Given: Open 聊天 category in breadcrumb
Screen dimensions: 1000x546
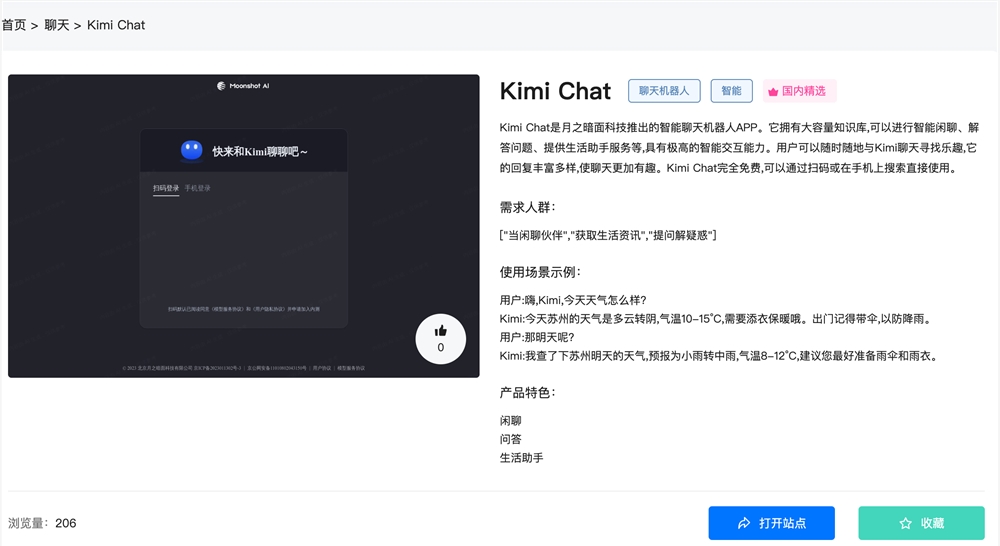Looking at the screenshot, I should pos(57,25).
